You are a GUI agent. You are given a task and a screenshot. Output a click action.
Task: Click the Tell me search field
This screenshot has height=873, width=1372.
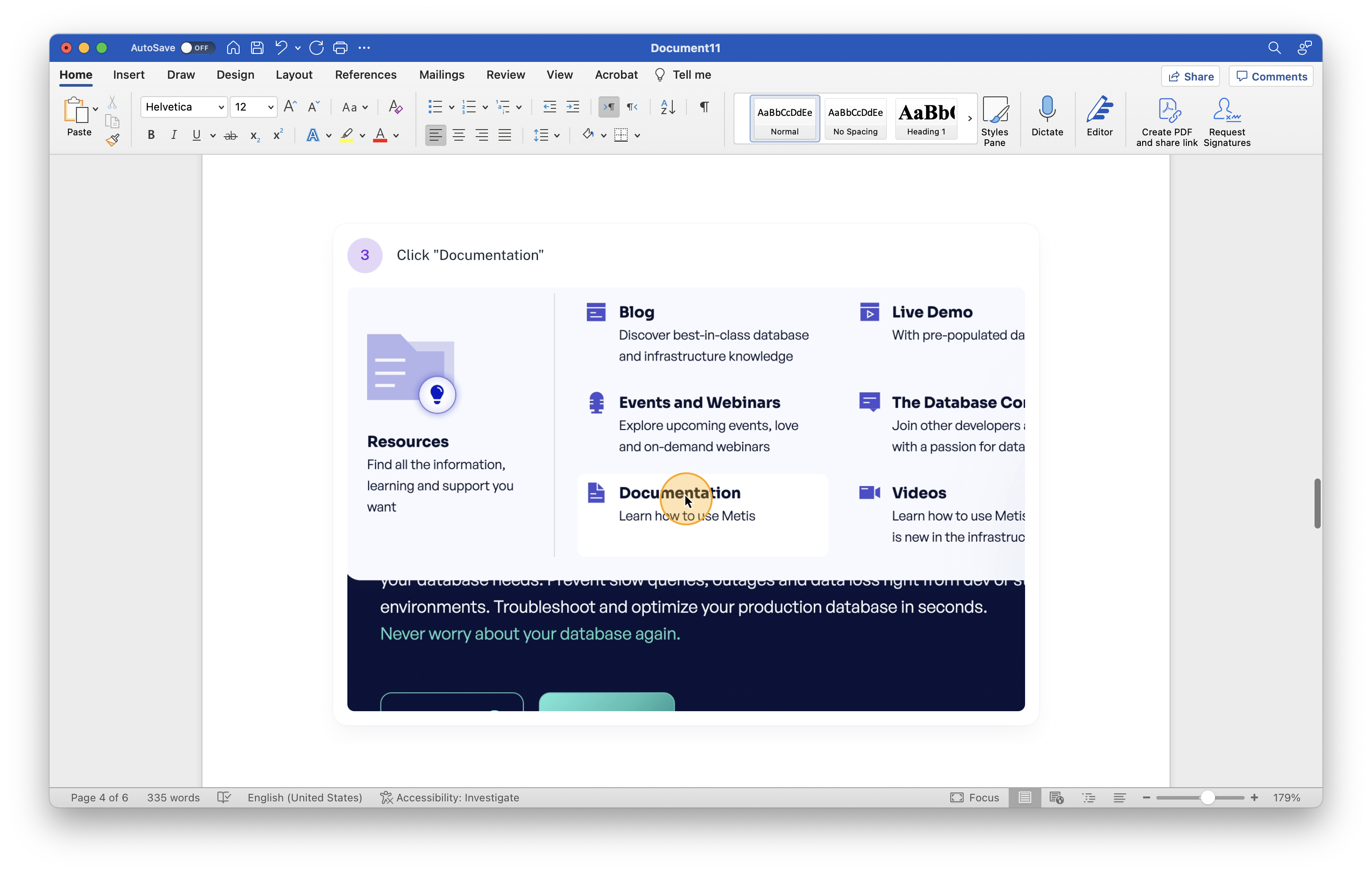pyautogui.click(x=683, y=75)
